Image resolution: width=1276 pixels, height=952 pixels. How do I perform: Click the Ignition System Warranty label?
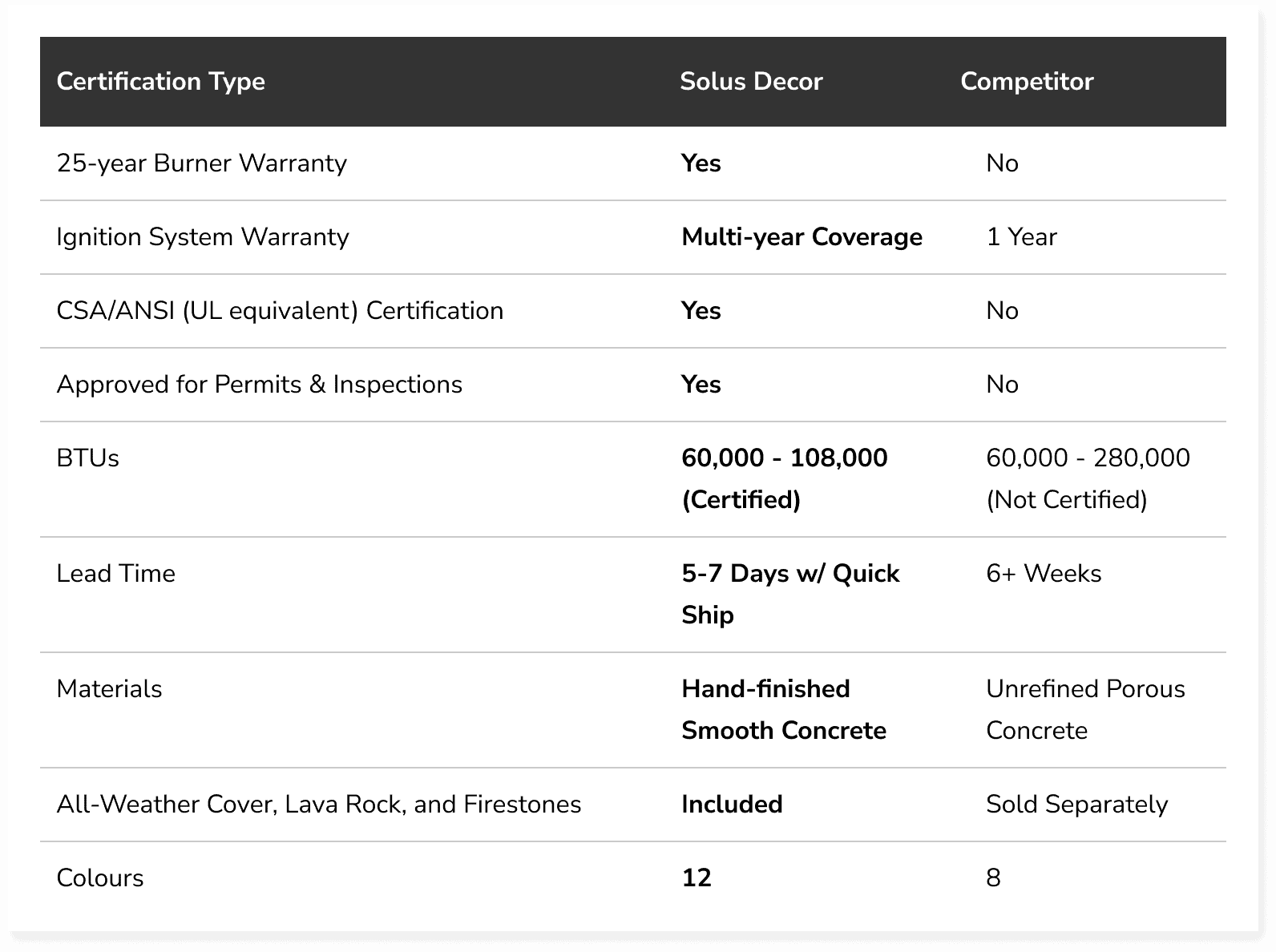click(203, 237)
